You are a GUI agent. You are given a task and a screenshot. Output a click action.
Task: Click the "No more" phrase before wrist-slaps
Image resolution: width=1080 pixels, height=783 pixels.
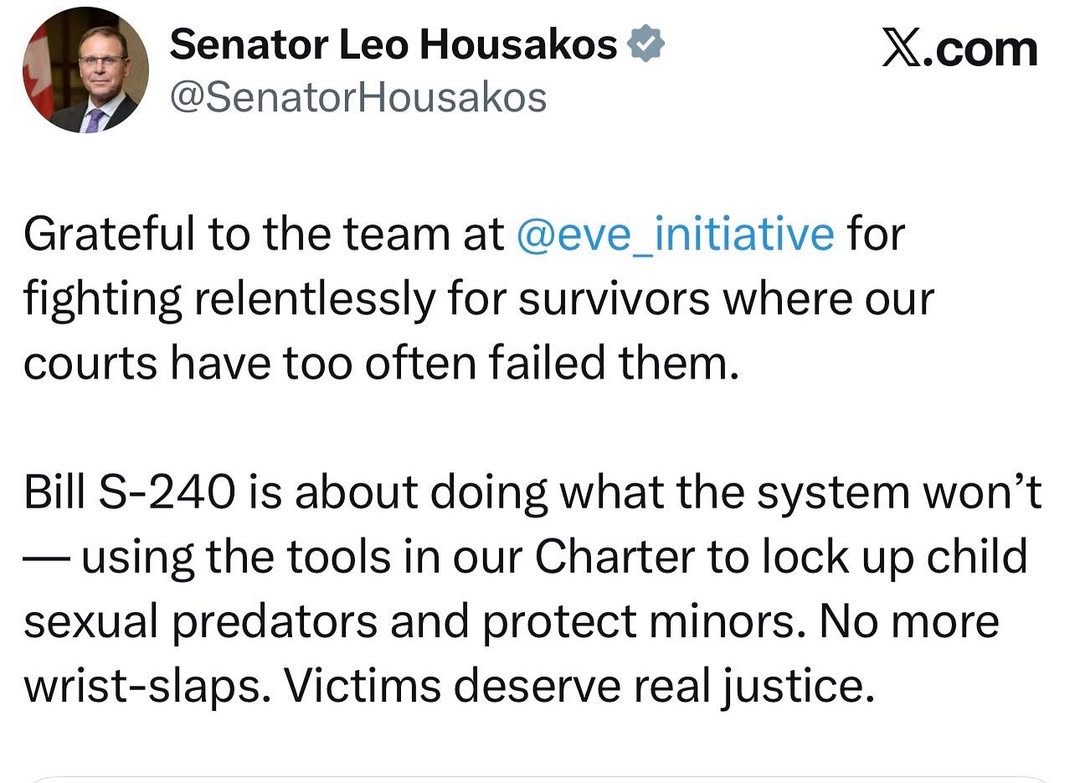pyautogui.click(x=908, y=621)
